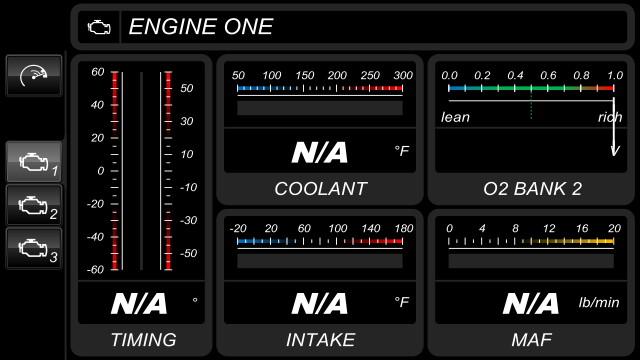This screenshot has width=640, height=360.
Task: Select the O2 BANK 2 gauge
Action: 531,129
